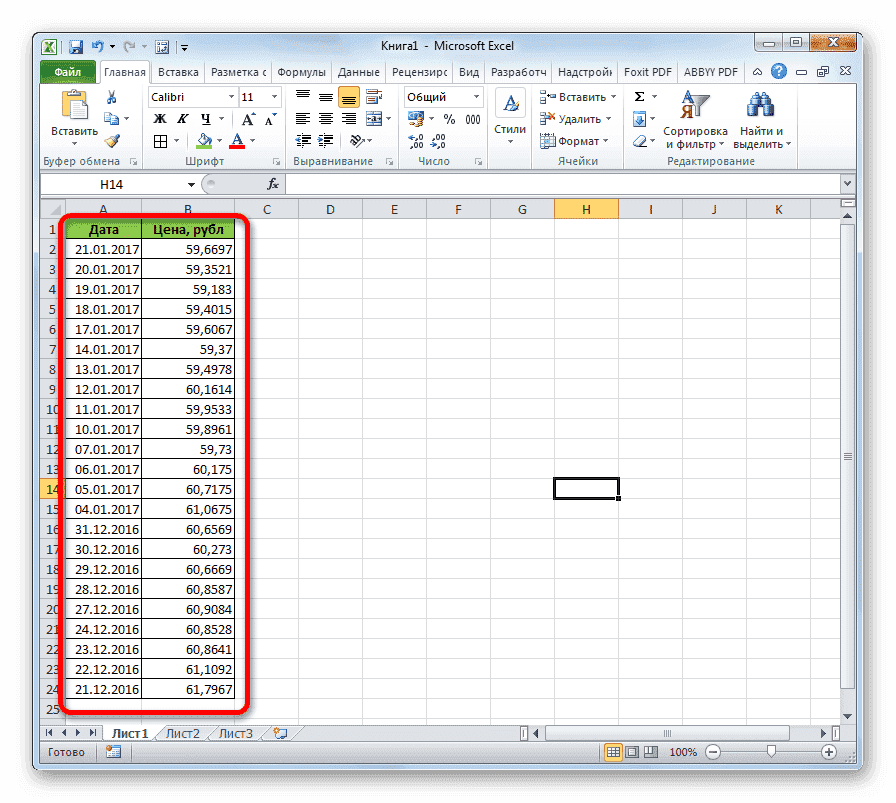Click the Find and Select binoculars icon

pos(759,105)
